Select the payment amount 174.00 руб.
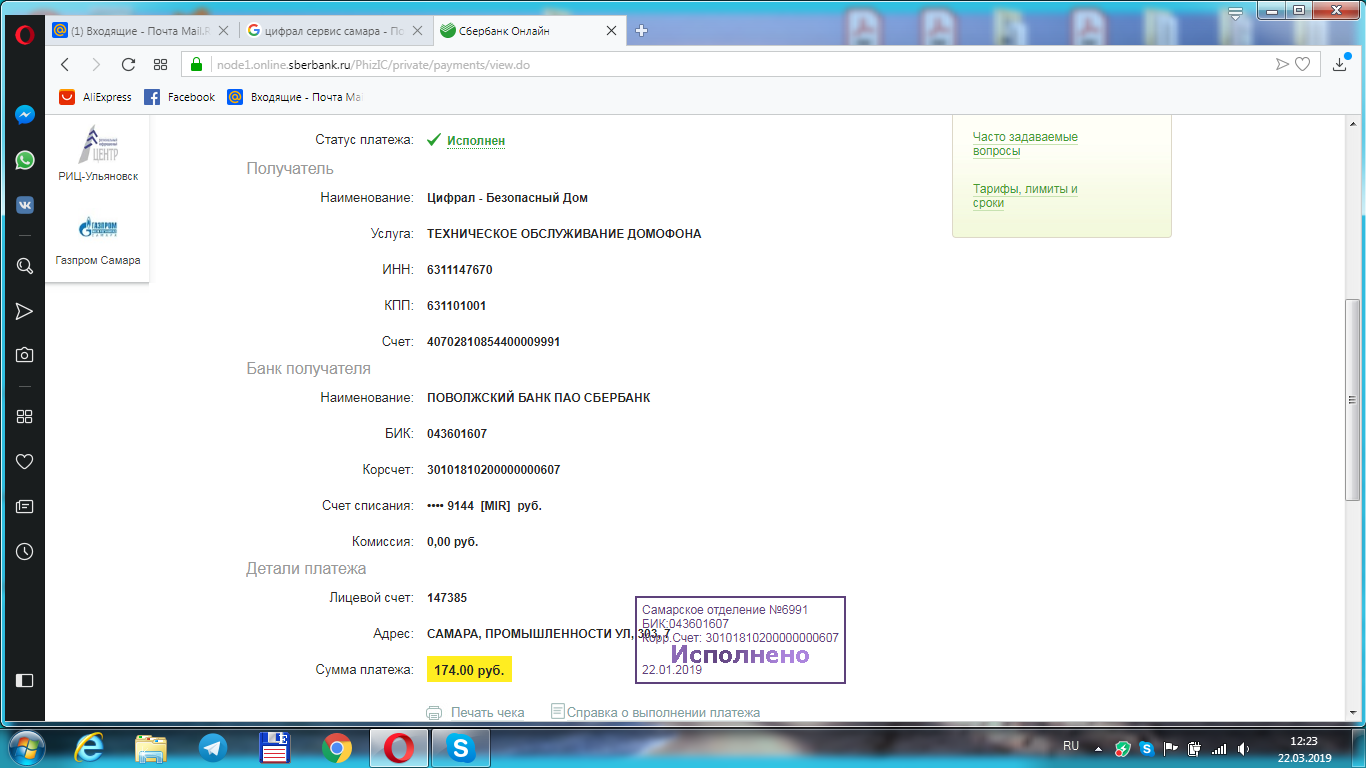1366x768 pixels. click(x=469, y=670)
